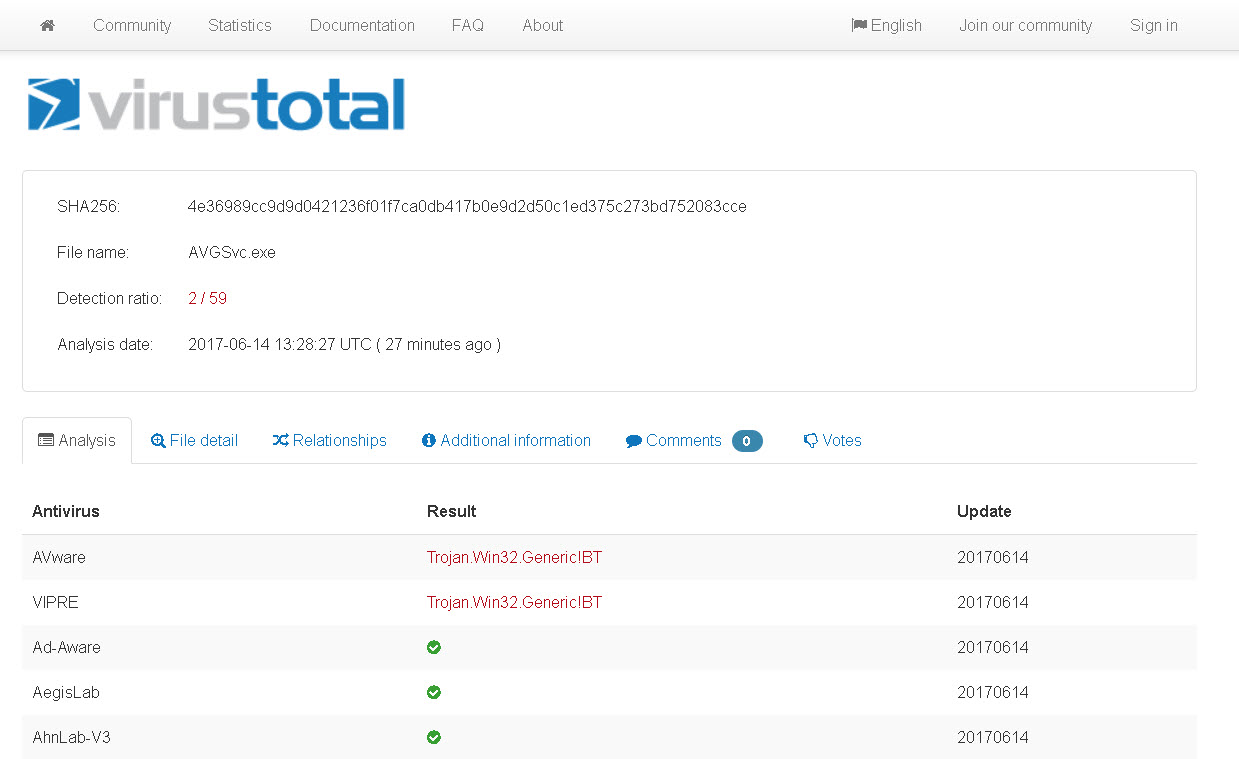Go to the home icon in navbar
The image size is (1239, 759).
point(47,25)
